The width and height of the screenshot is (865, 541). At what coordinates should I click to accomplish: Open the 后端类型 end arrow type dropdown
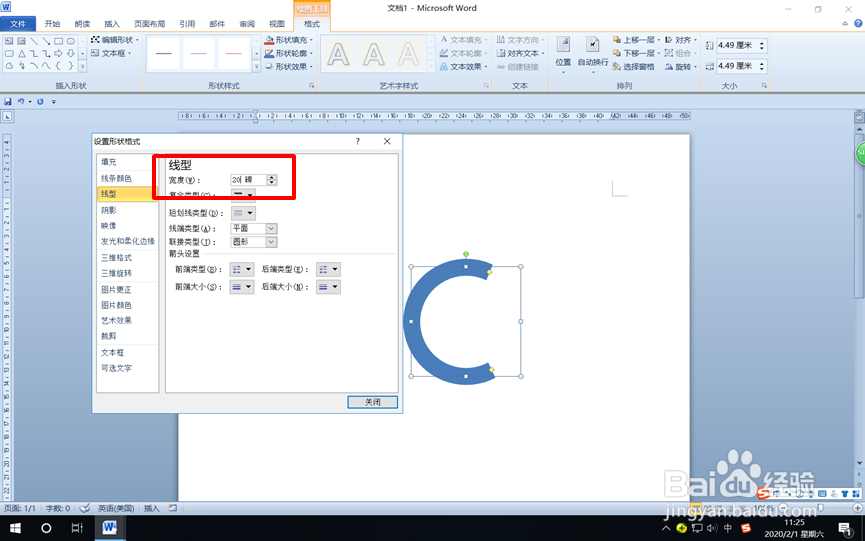coord(328,269)
